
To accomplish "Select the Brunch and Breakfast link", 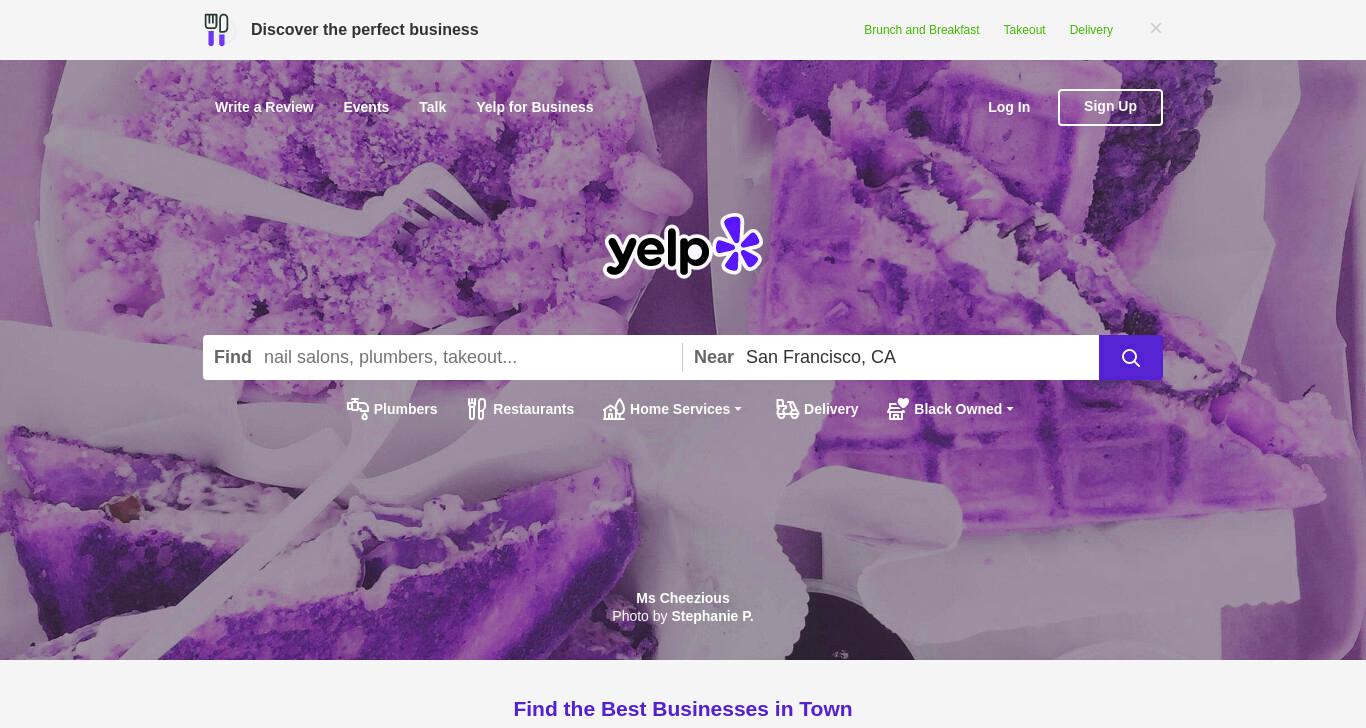I will (x=922, y=30).
